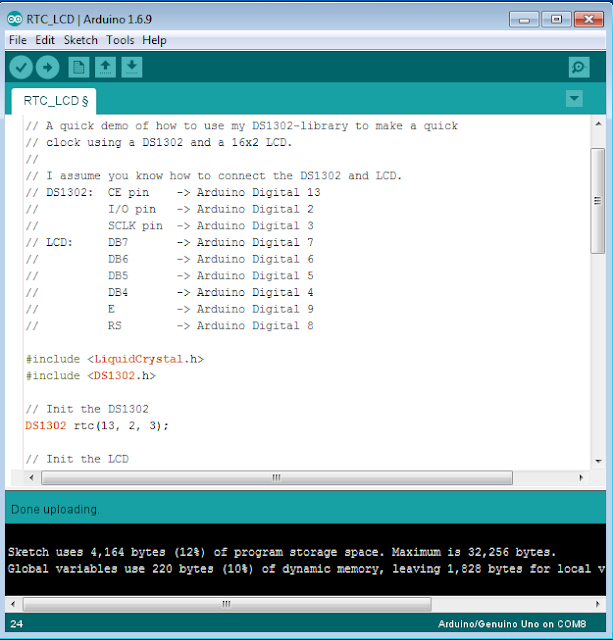
Task: Open the Sketch menu
Action: click(x=80, y=40)
